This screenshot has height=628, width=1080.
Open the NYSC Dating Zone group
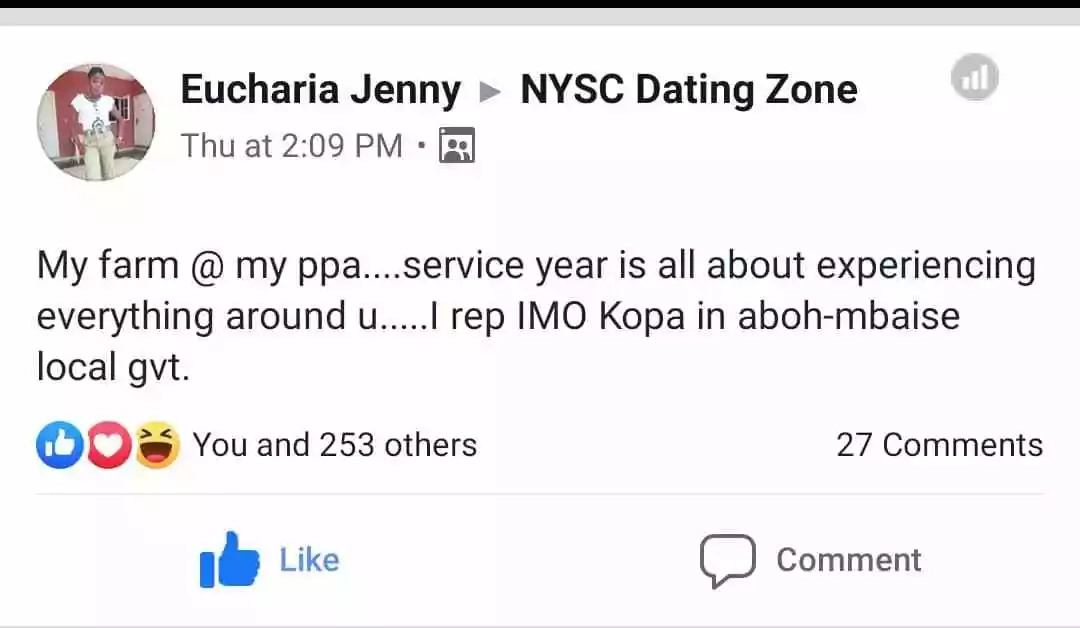(689, 90)
